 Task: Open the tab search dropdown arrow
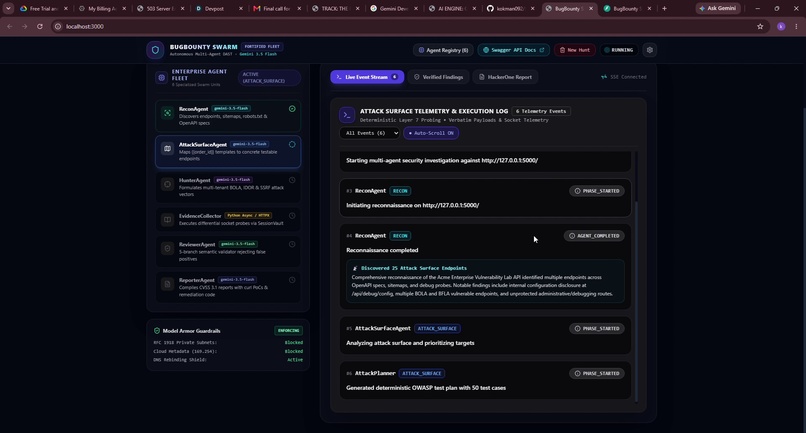[x=8, y=8]
